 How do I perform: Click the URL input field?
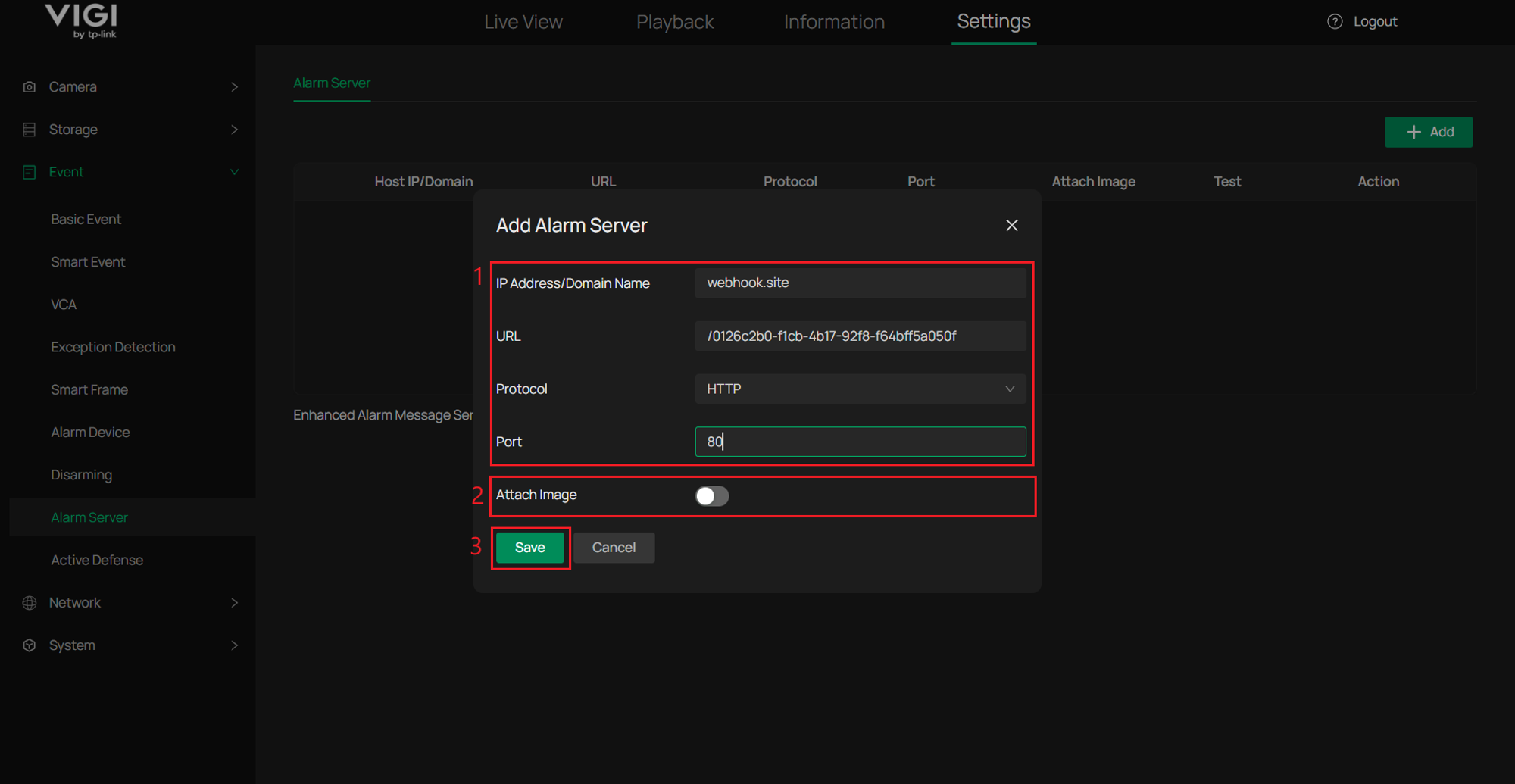(x=861, y=336)
